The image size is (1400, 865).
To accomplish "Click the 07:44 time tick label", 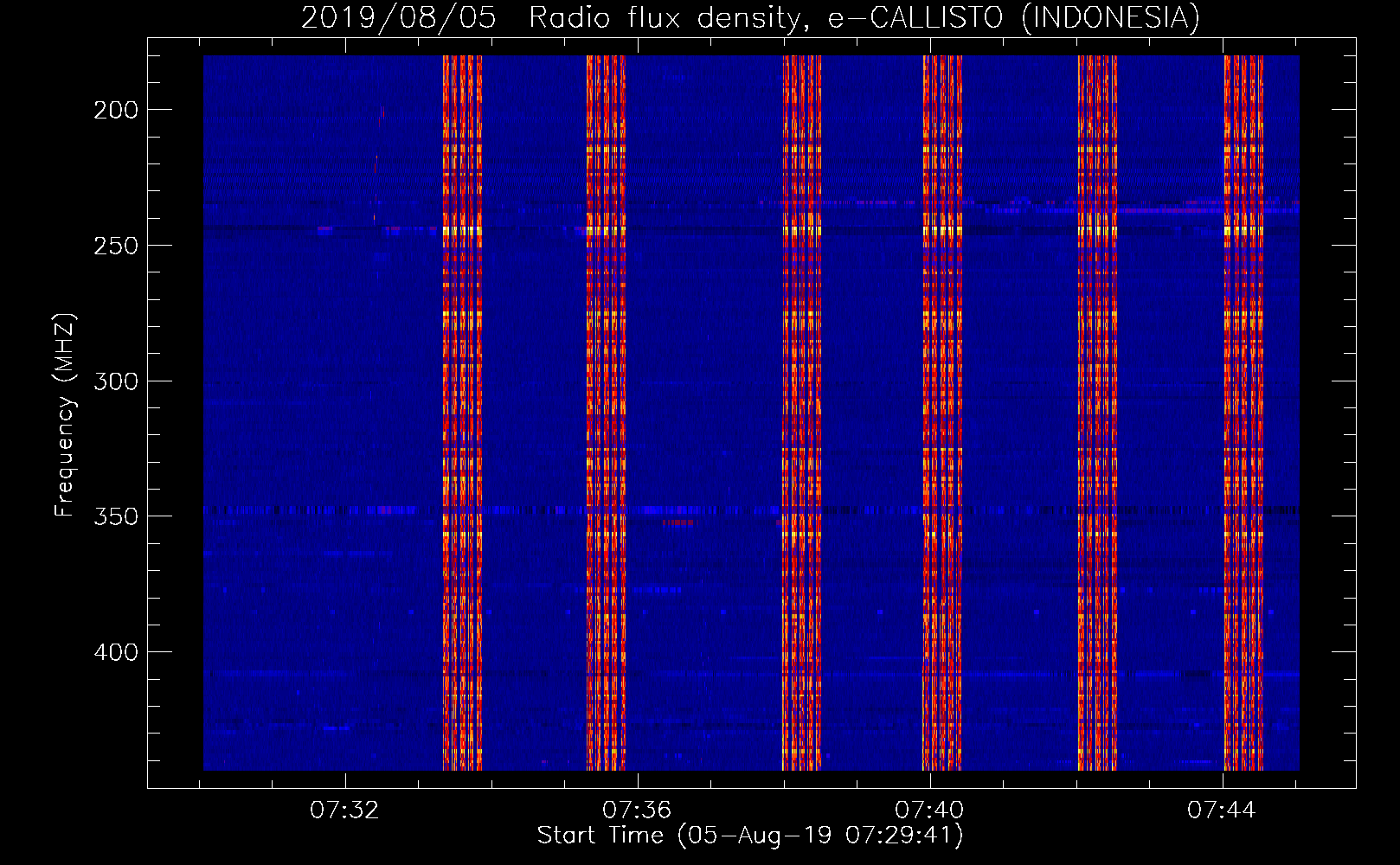I will 1222,811.
